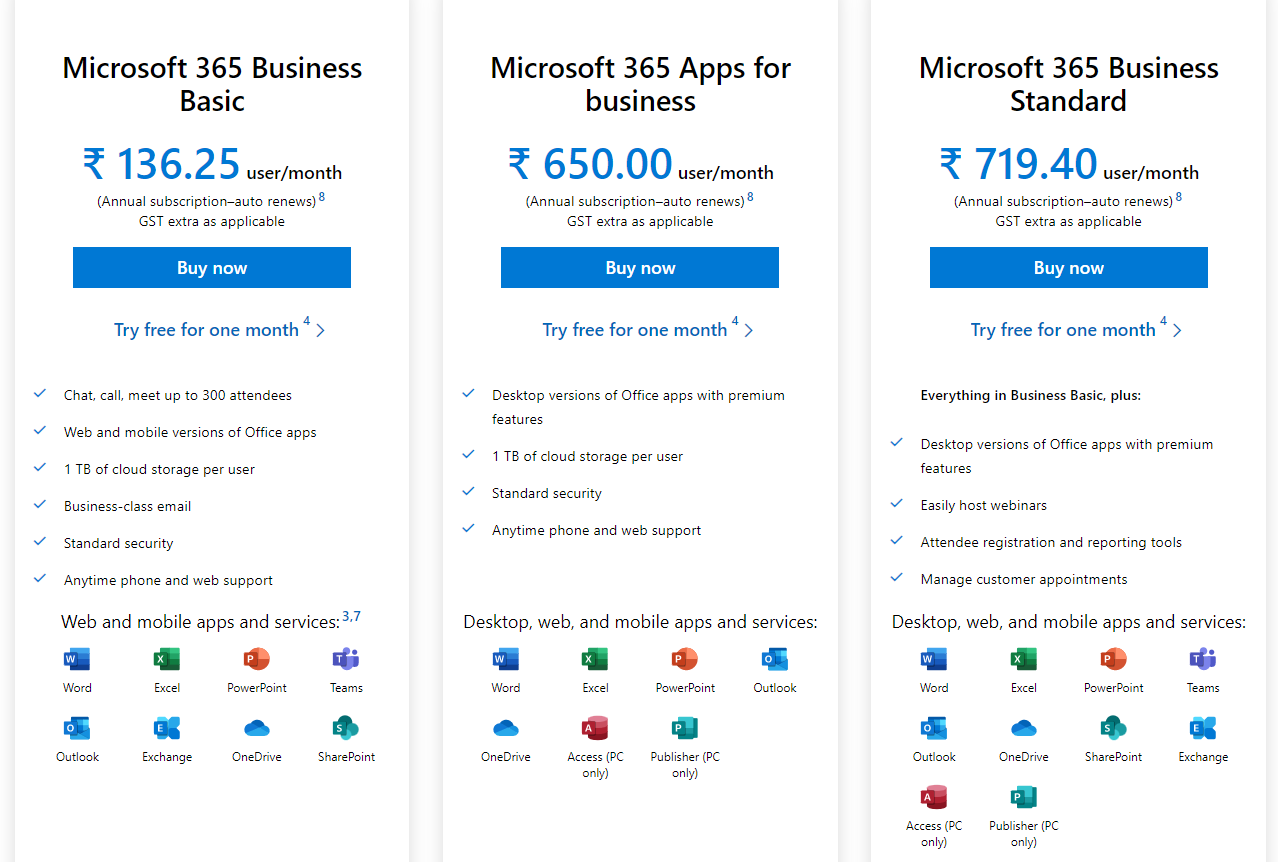Click the Exchange icon in Business Basic plan

click(167, 728)
